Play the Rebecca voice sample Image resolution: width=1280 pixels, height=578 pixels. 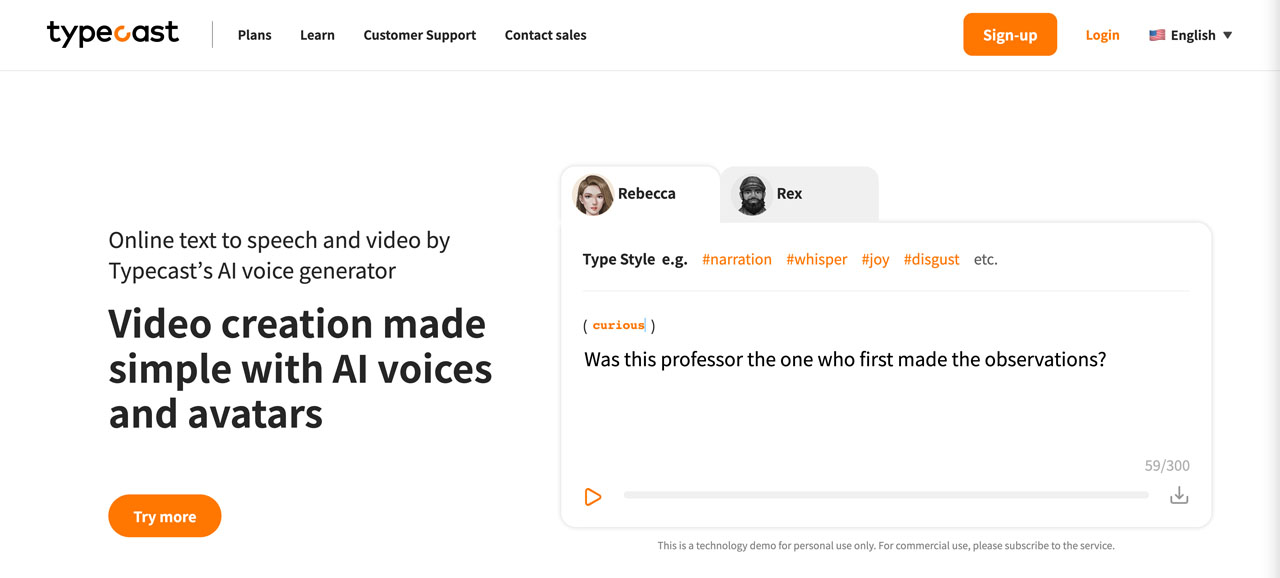point(593,496)
